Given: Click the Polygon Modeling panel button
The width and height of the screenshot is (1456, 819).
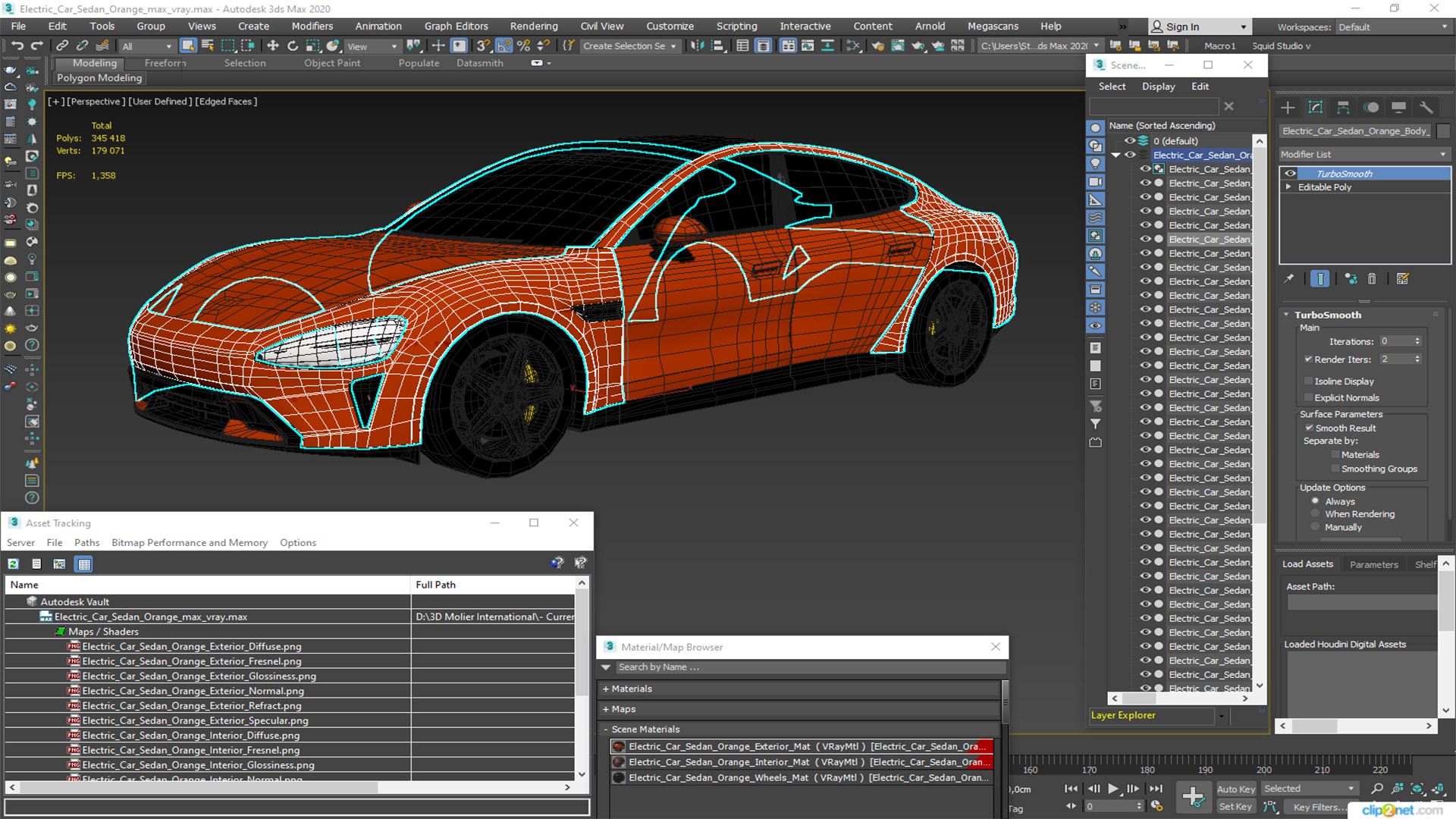Looking at the screenshot, I should click(99, 77).
